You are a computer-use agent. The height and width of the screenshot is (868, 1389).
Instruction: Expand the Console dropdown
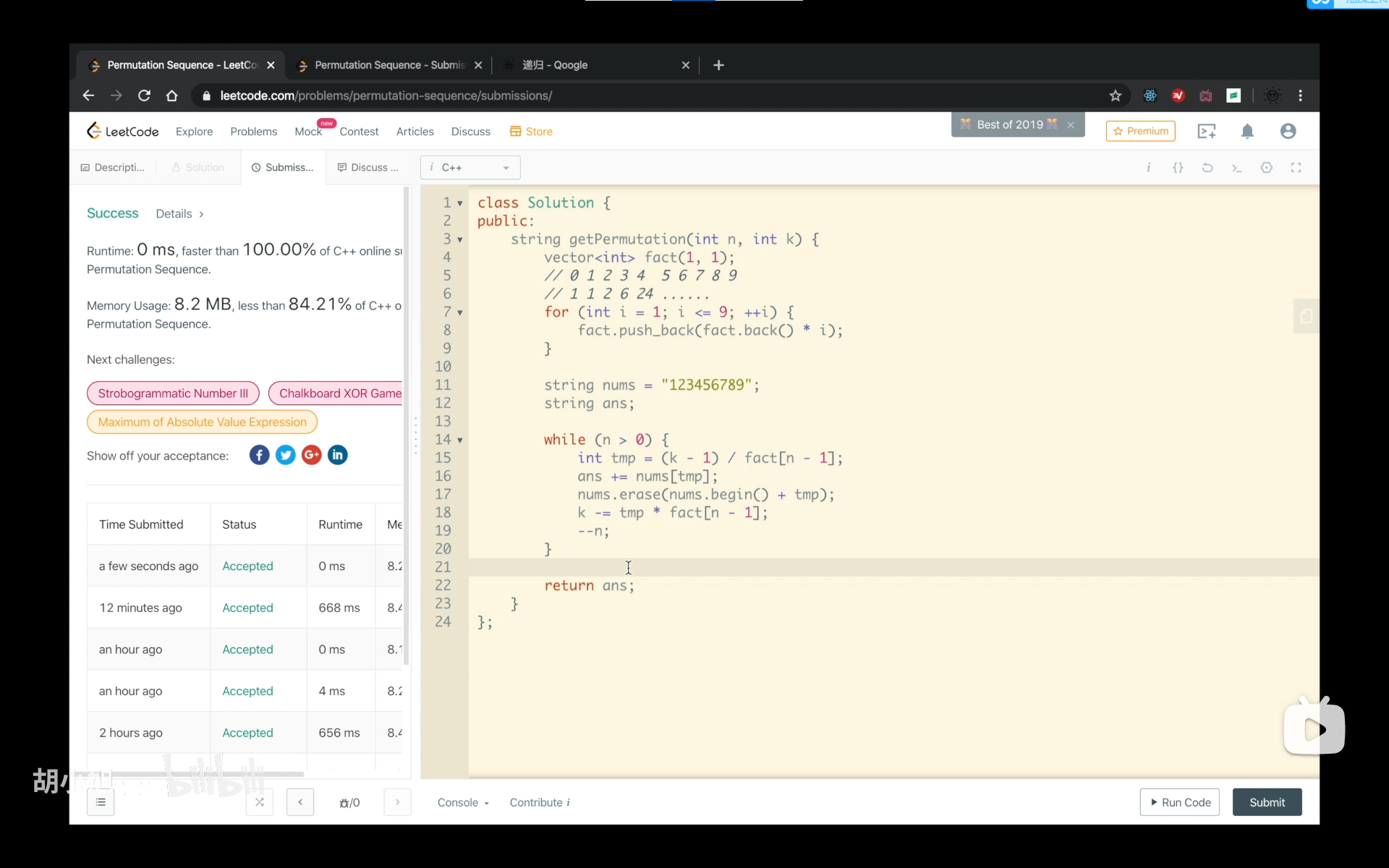click(463, 802)
